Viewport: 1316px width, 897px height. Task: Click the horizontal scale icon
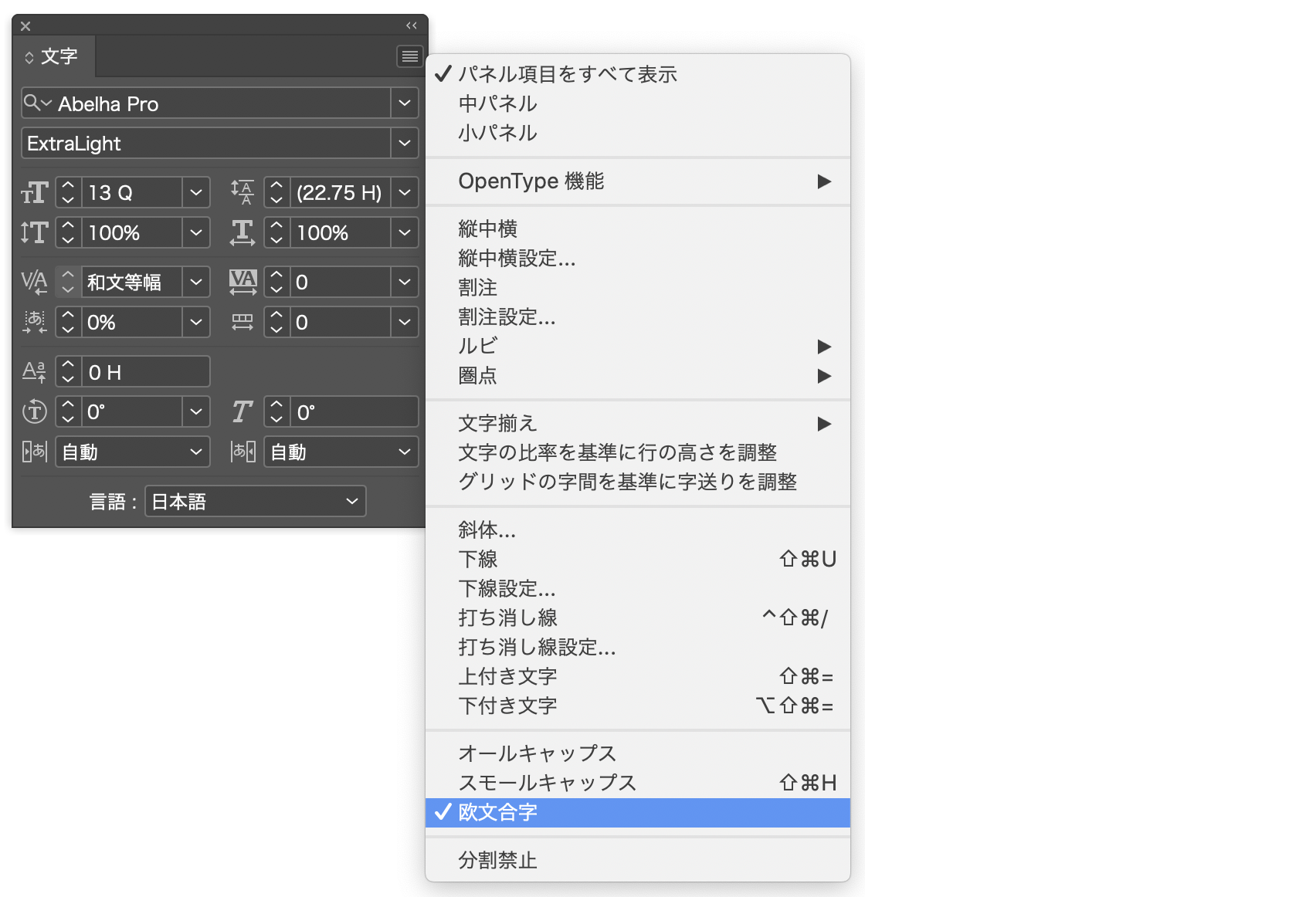[x=243, y=232]
